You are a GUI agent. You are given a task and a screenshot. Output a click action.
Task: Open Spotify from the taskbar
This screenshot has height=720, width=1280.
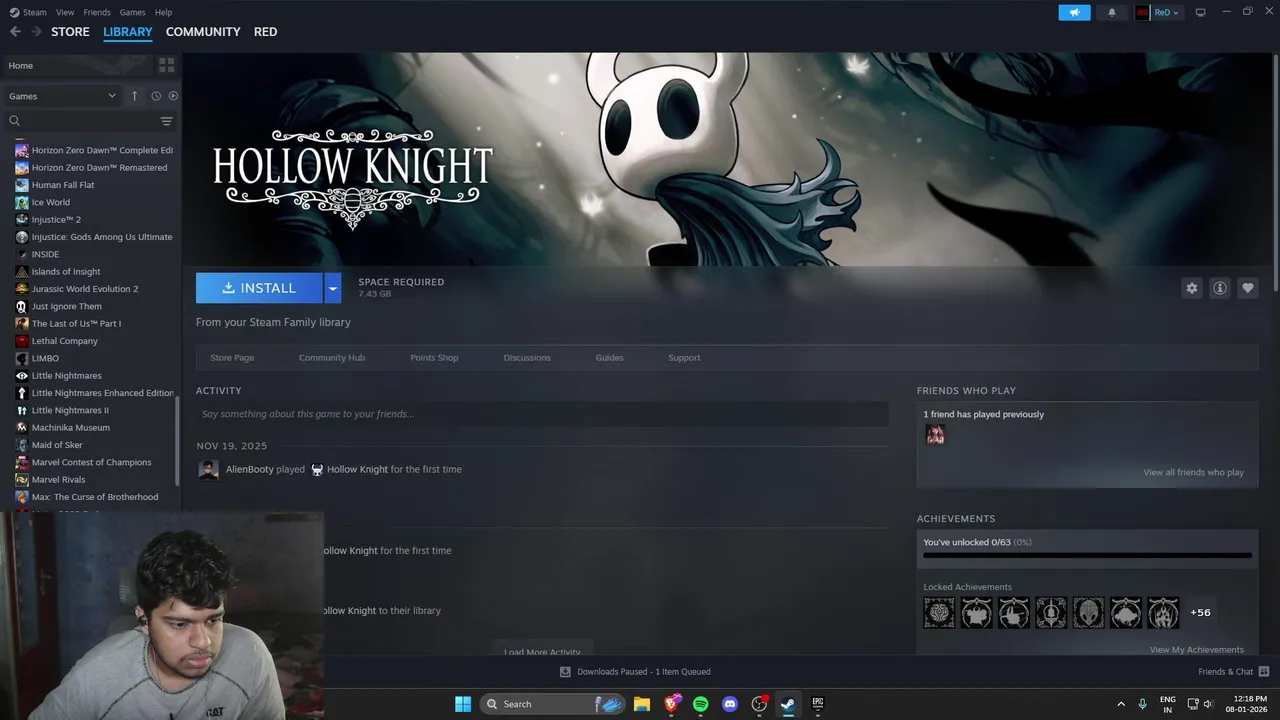pyautogui.click(x=700, y=704)
